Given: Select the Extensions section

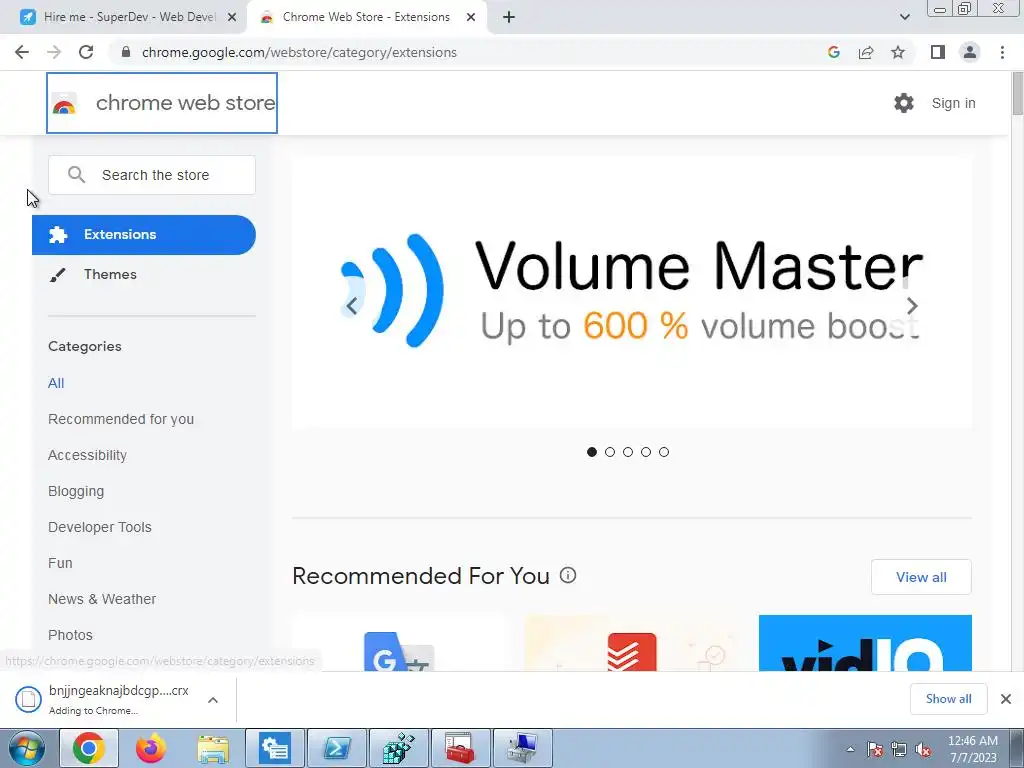Looking at the screenshot, I should click(144, 234).
